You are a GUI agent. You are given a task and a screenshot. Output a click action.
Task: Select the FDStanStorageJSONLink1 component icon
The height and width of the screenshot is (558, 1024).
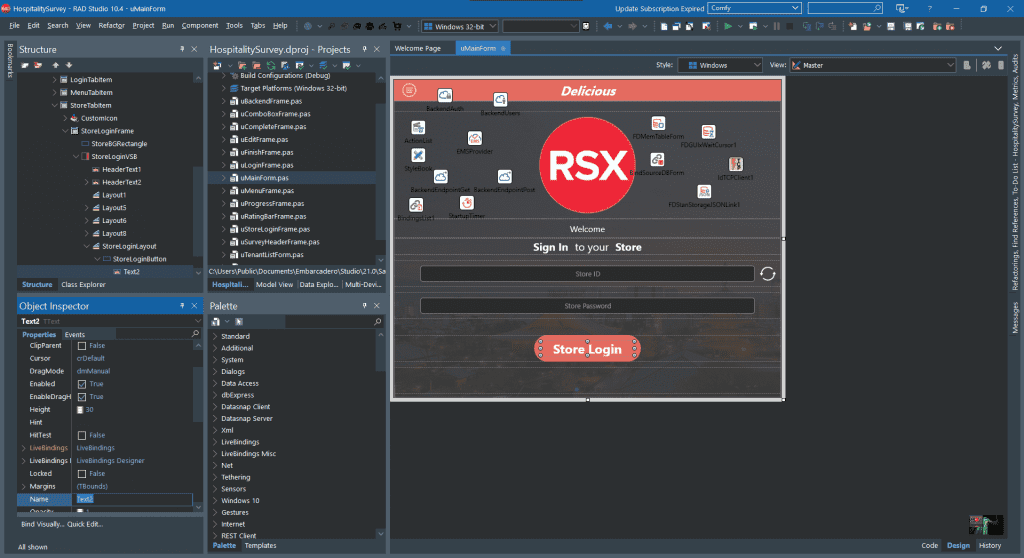(704, 191)
